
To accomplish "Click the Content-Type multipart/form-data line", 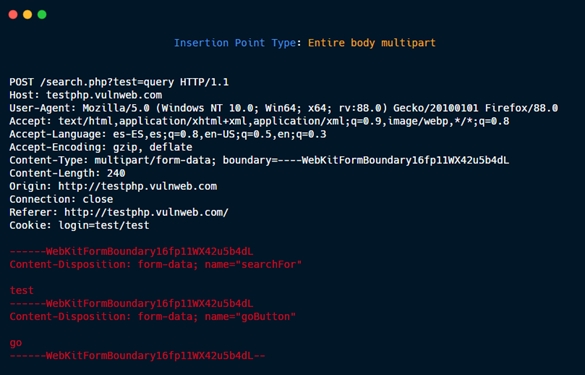I will [x=259, y=160].
